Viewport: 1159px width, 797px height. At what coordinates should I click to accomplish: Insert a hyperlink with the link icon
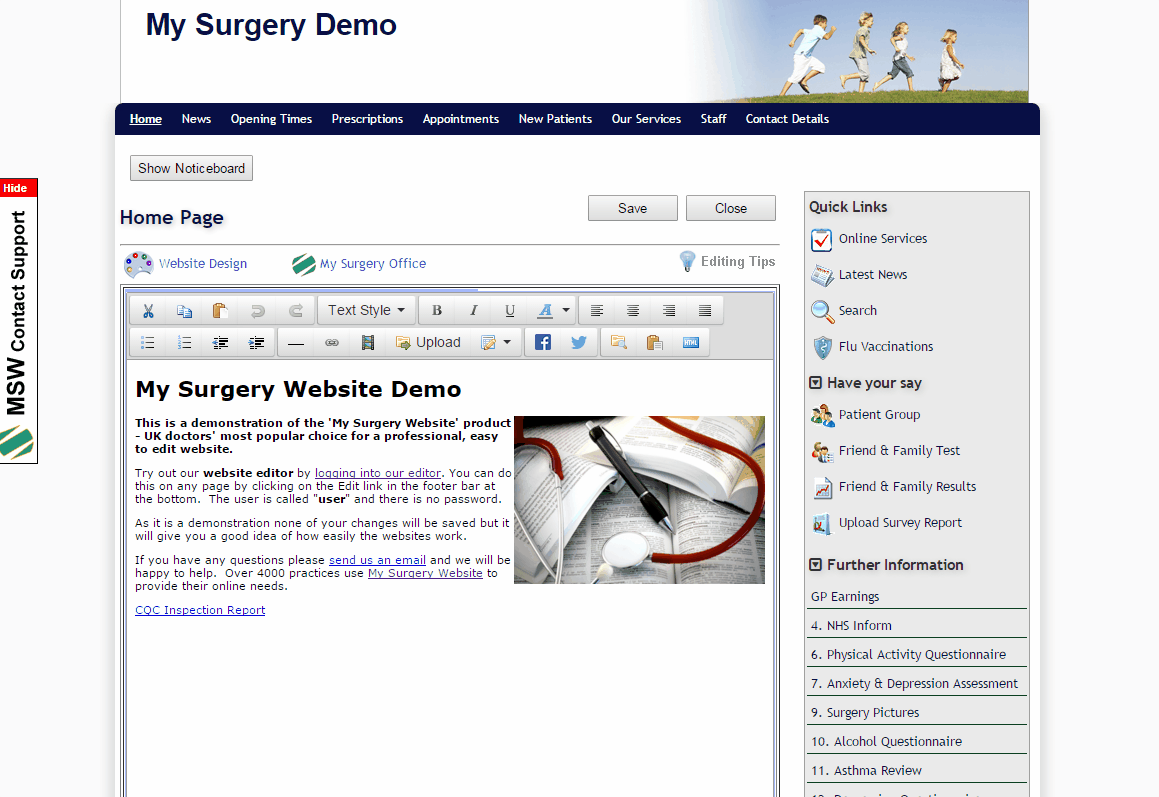click(x=332, y=342)
